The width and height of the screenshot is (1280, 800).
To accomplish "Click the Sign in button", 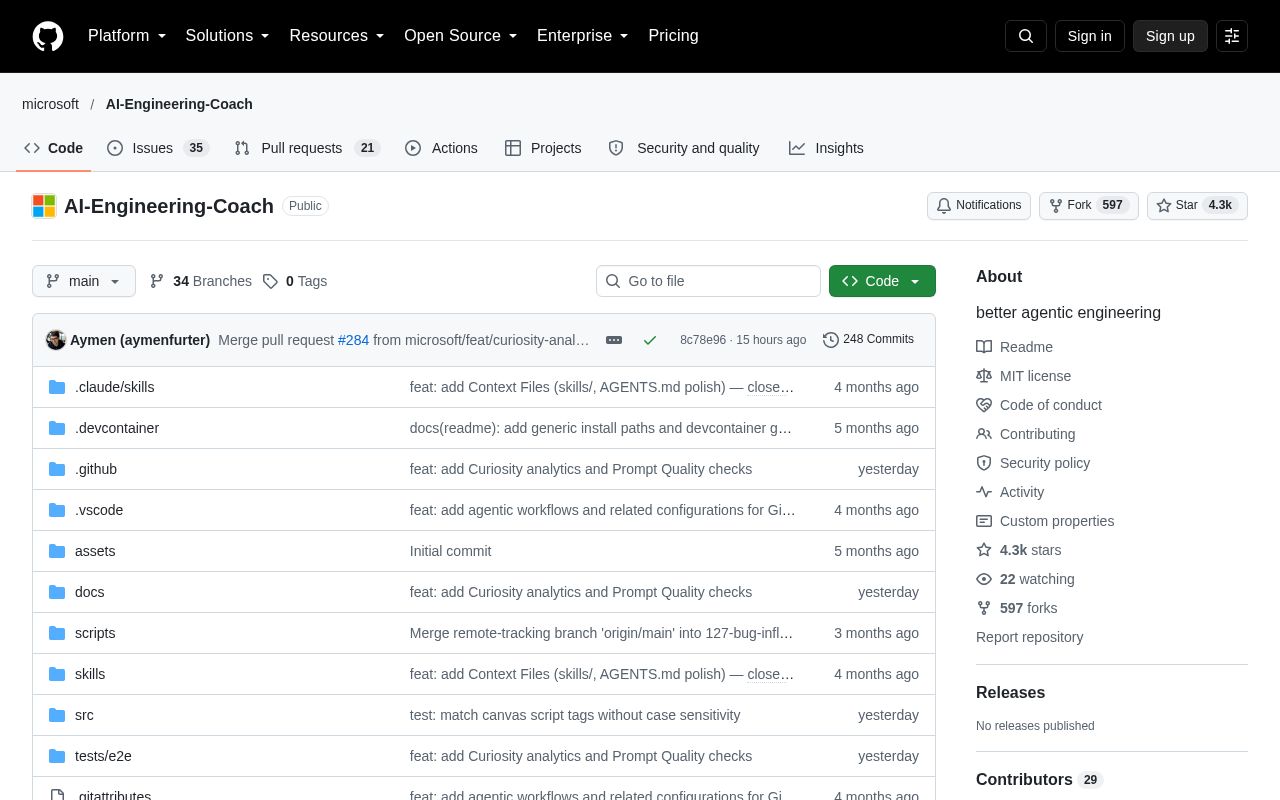I will (1090, 36).
